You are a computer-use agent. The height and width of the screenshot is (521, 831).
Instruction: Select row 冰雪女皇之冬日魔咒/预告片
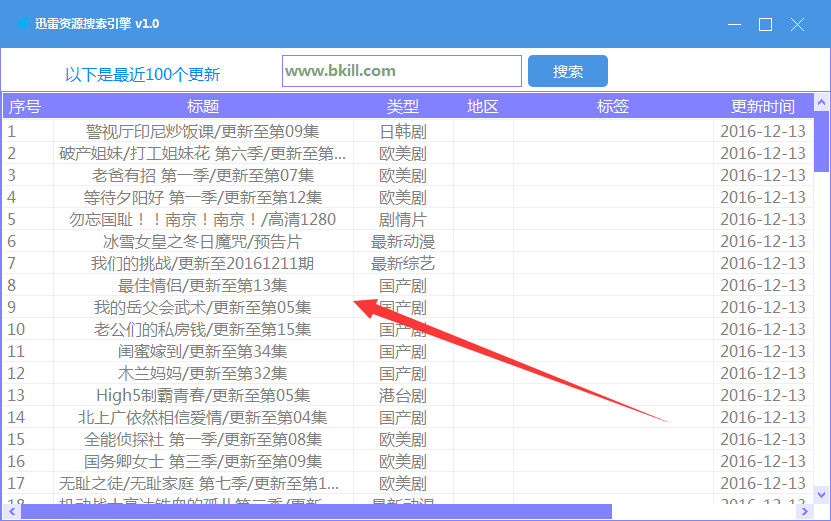(408, 242)
